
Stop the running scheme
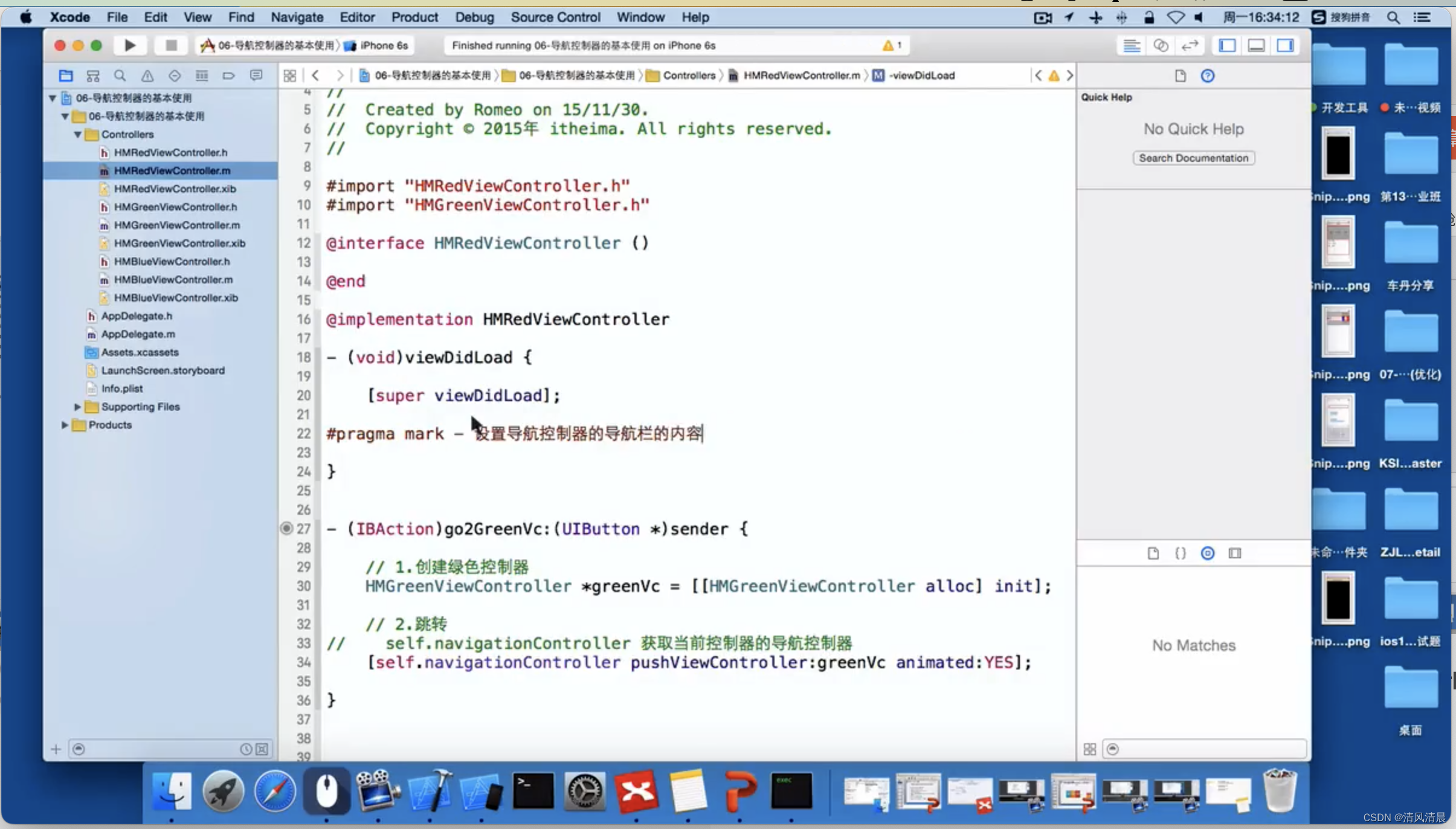[171, 45]
